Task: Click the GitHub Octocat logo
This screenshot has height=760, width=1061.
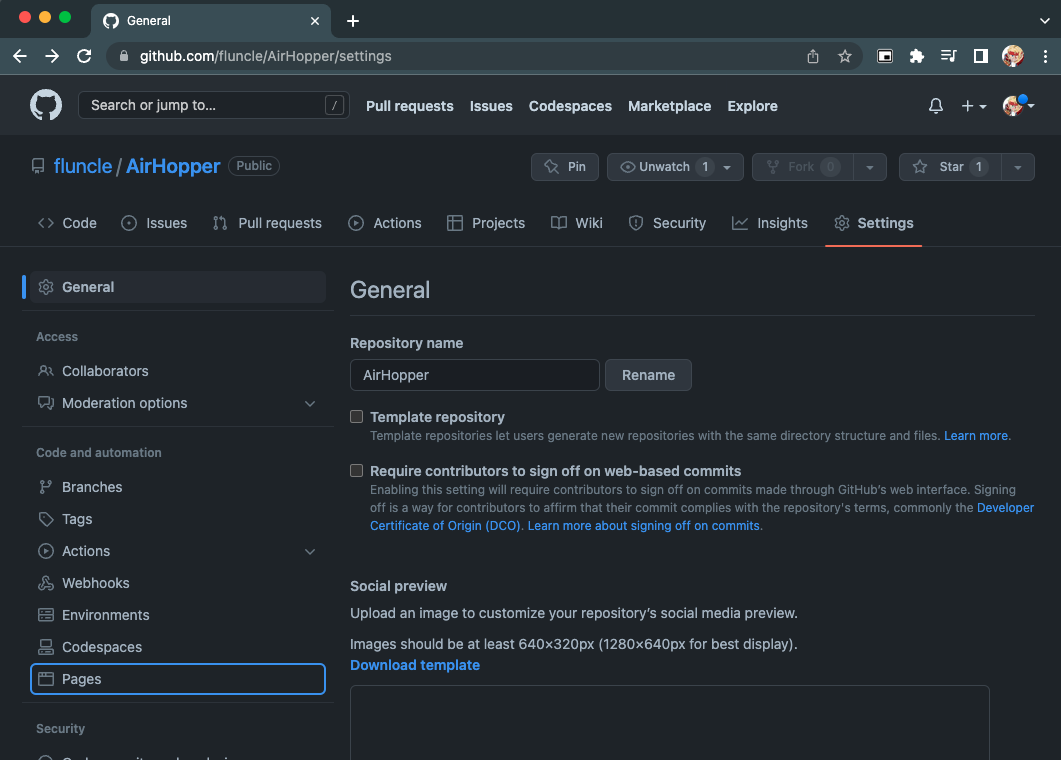Action: (x=45, y=105)
